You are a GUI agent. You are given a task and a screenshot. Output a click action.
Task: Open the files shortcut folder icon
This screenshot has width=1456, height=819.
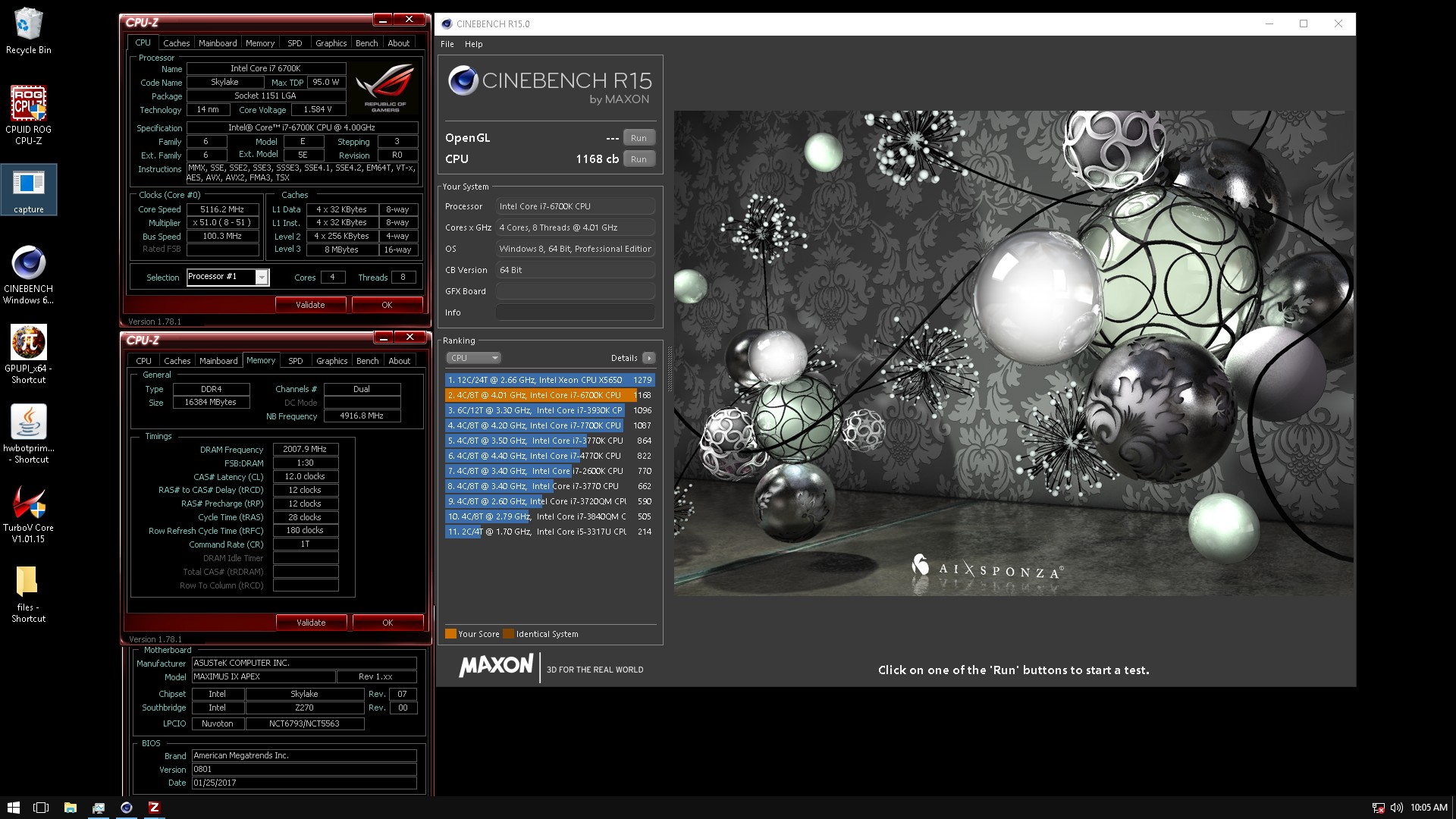pos(28,595)
